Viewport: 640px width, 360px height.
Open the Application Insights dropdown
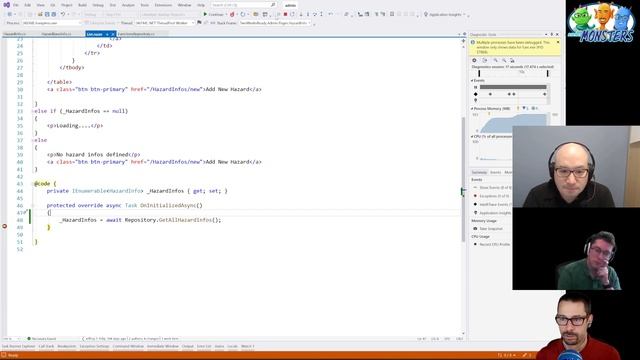[445, 14]
